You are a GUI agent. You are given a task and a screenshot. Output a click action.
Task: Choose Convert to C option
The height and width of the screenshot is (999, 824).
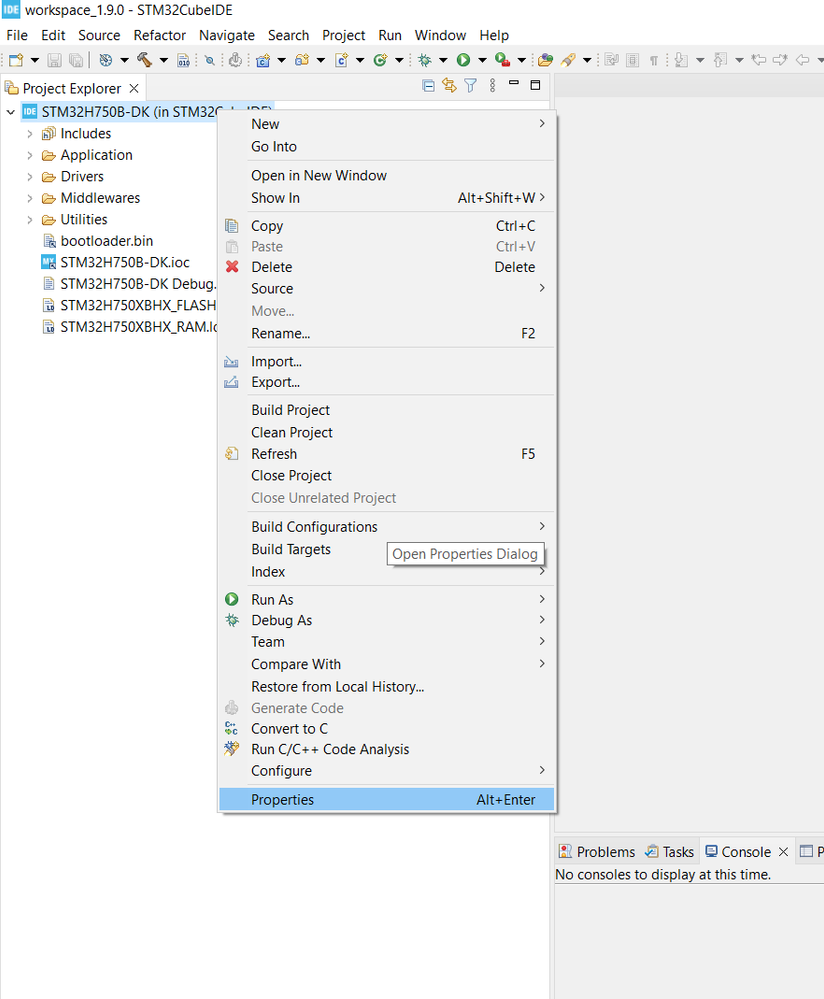pos(386,728)
